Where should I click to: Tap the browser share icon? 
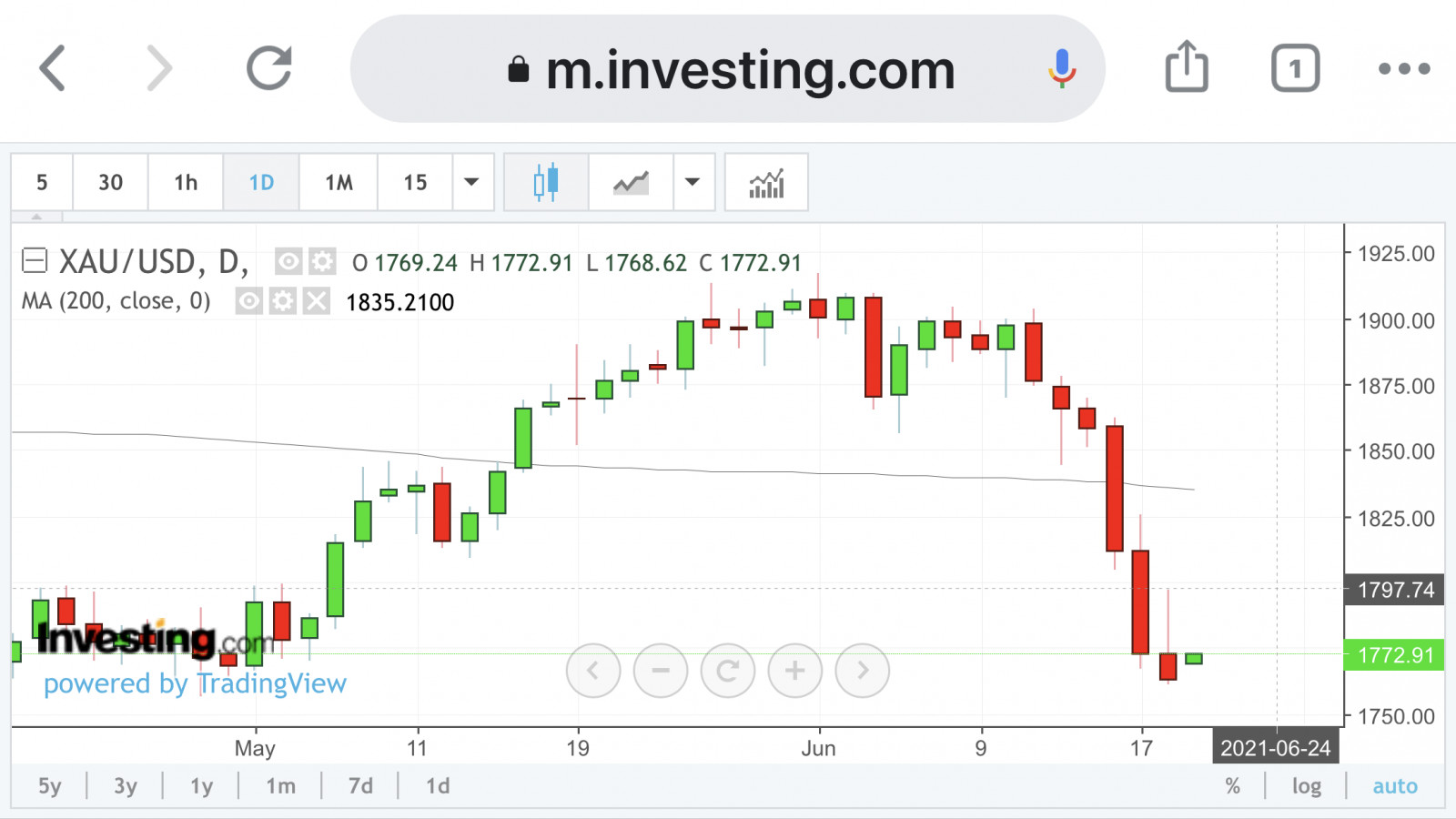coord(1187,67)
